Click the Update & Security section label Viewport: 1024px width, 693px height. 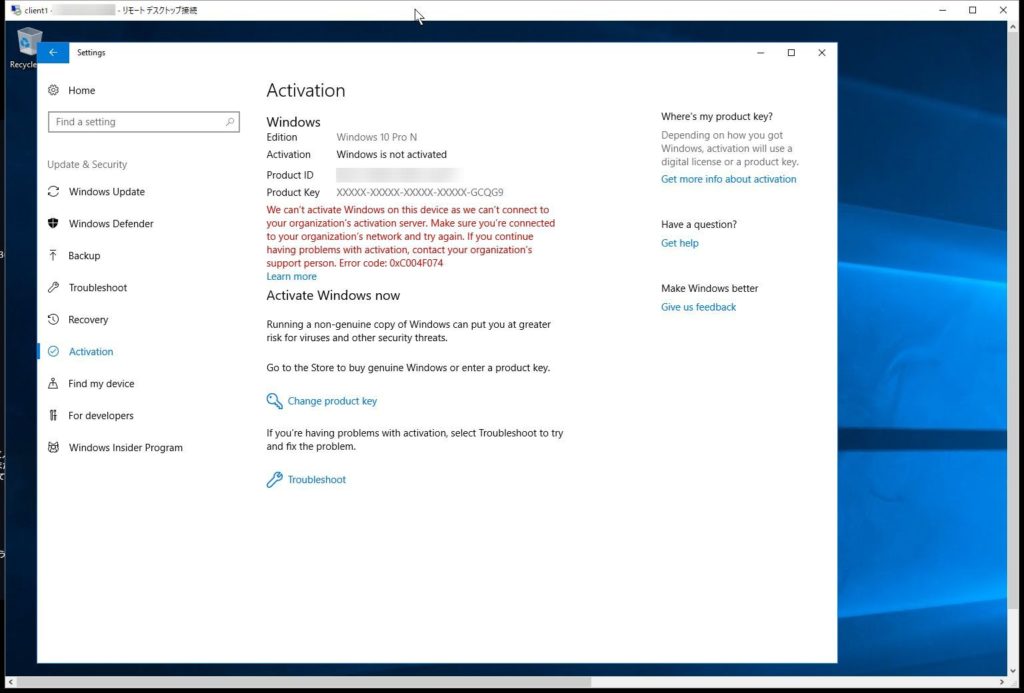[87, 165]
